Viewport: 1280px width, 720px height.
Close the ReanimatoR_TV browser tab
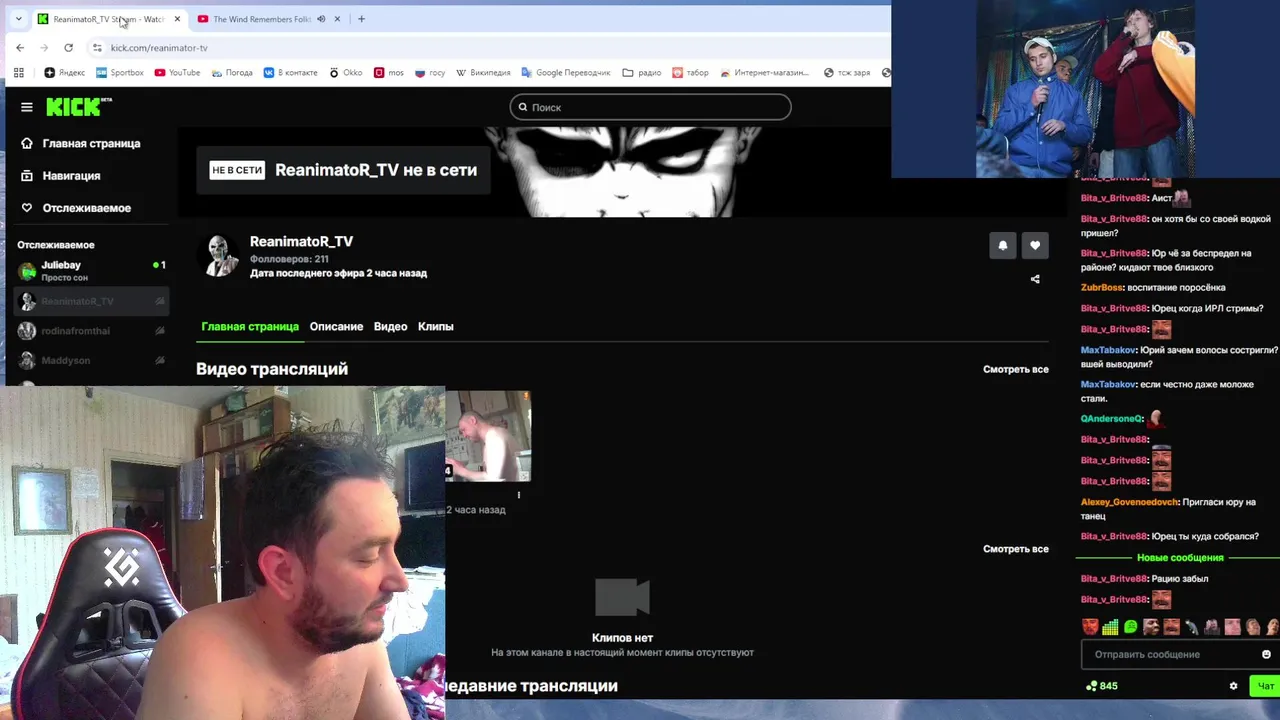tap(177, 19)
